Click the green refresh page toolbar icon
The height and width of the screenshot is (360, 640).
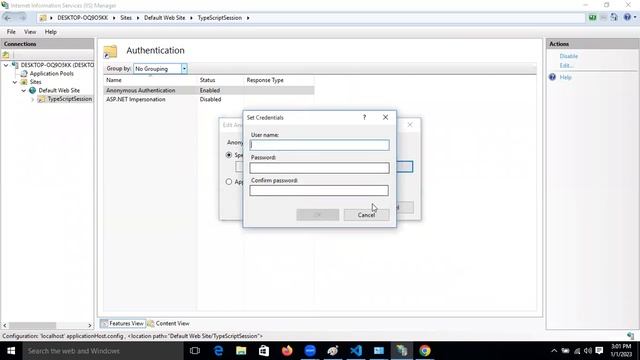click(592, 18)
